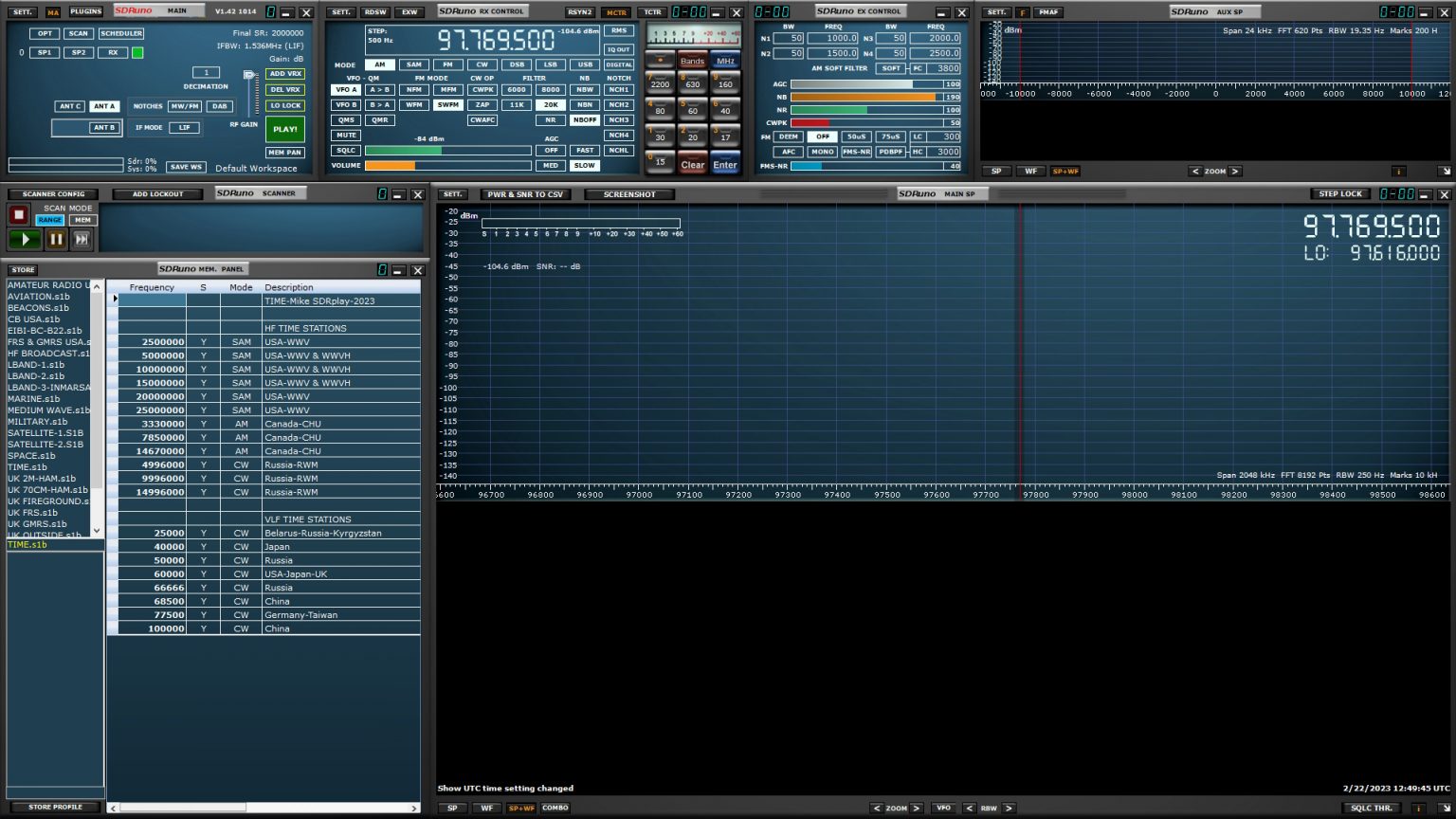This screenshot has height=819, width=1456.
Task: Click the RBW decrease chevron
Action: point(970,808)
